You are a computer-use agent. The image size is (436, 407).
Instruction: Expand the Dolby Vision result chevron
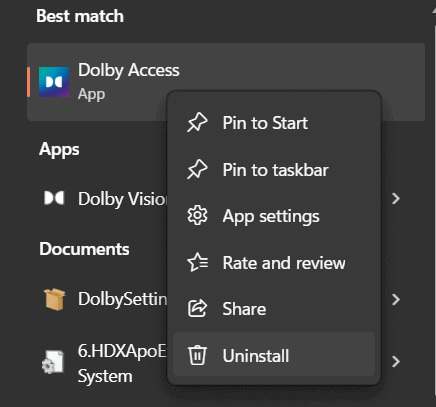pos(396,198)
